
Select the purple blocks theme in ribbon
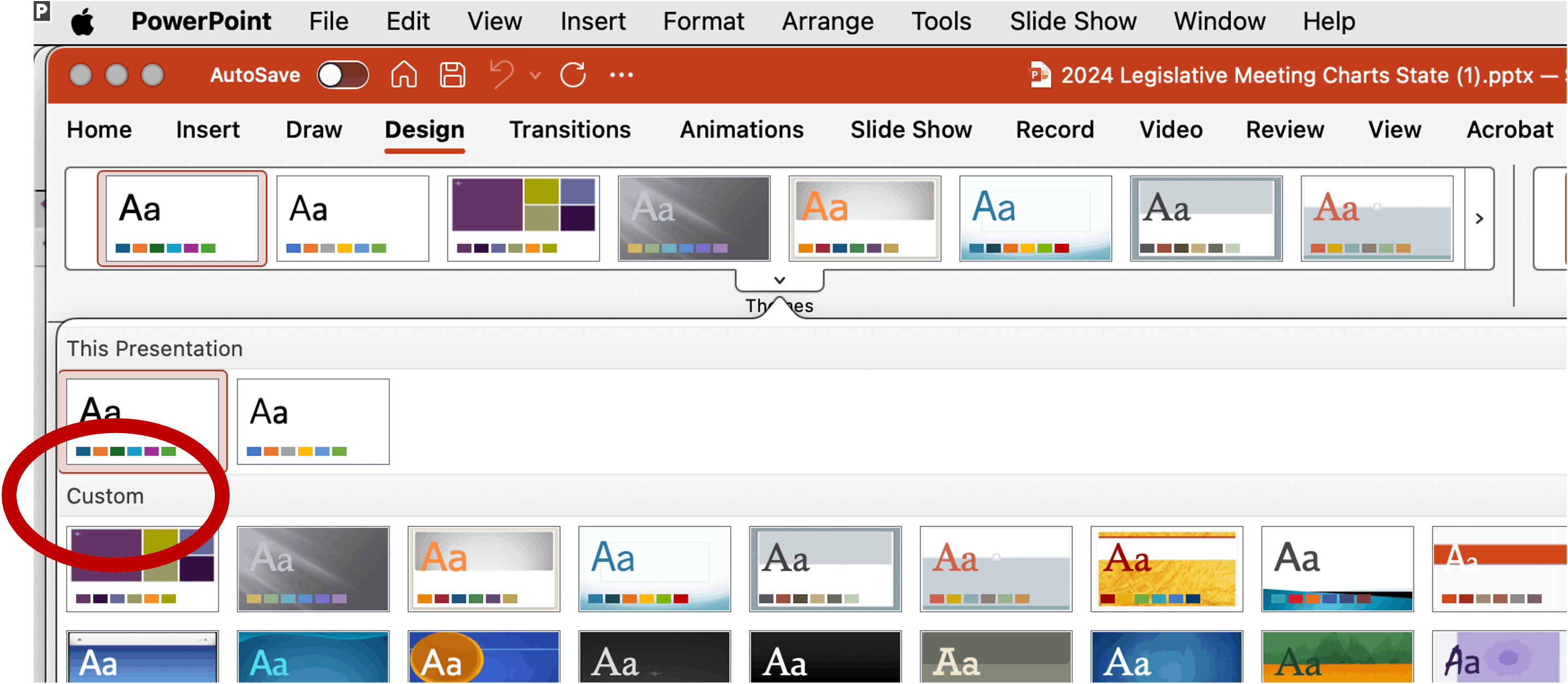pos(524,218)
